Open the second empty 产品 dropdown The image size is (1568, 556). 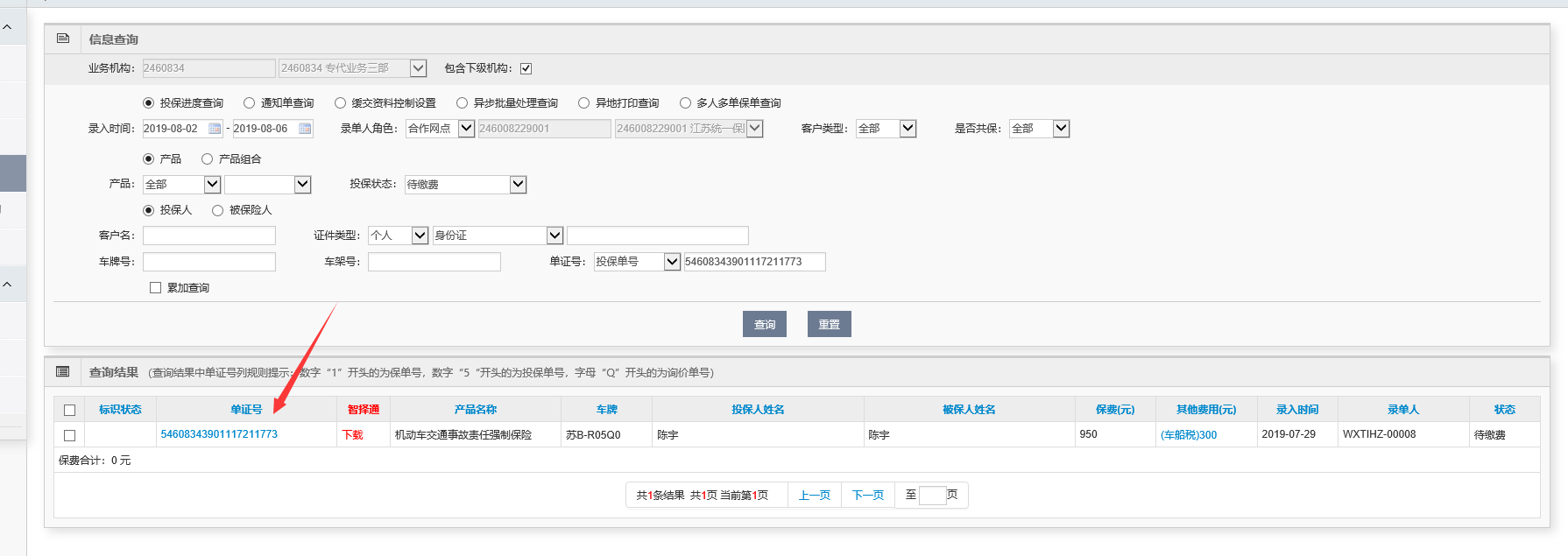point(268,185)
